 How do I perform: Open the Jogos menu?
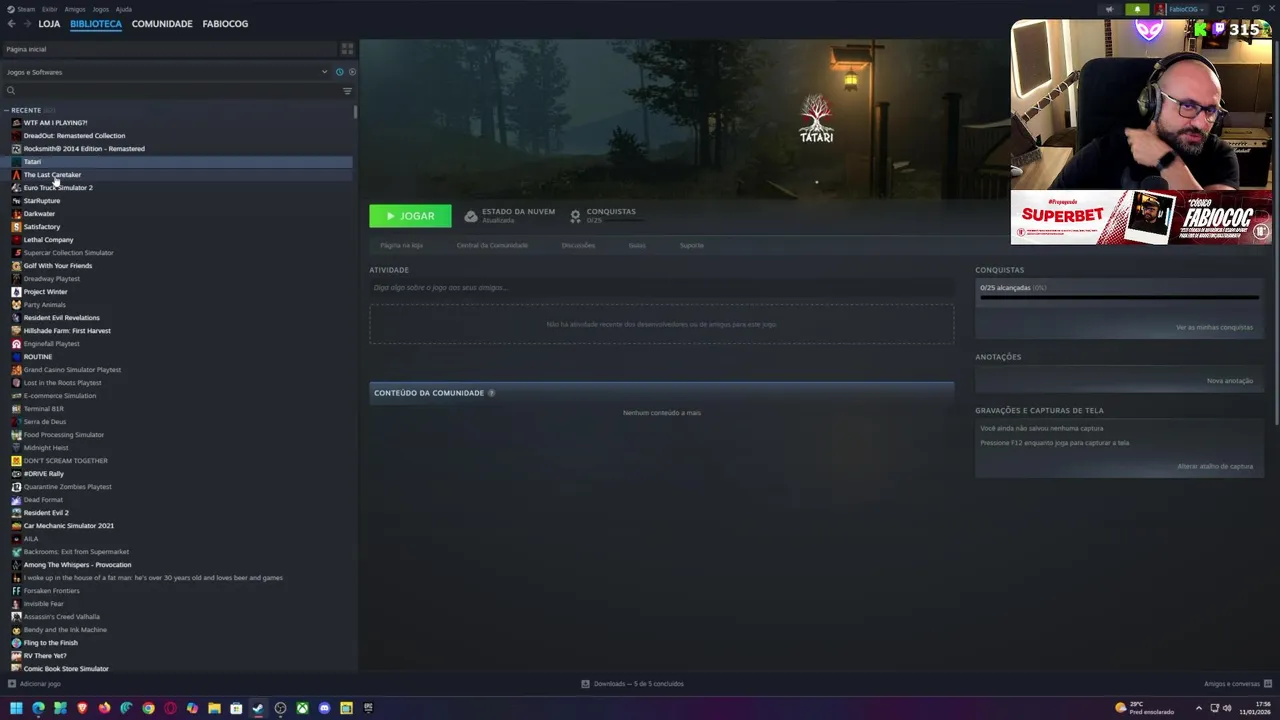click(x=100, y=9)
